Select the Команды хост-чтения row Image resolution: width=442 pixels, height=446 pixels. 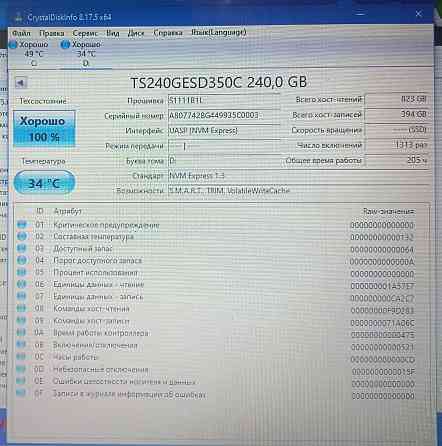[215, 309]
